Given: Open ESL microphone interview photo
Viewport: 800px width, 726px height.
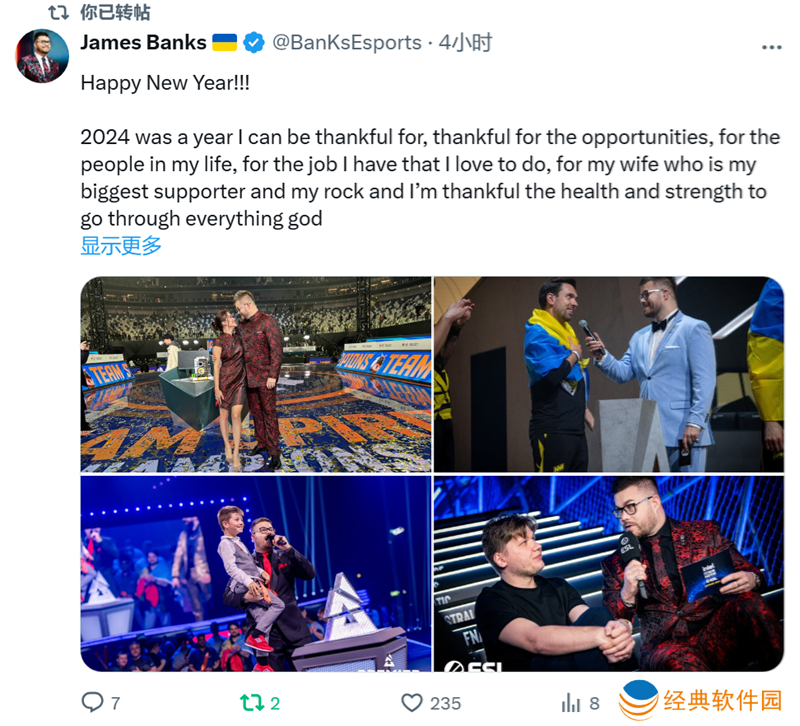Looking at the screenshot, I should click(609, 573).
